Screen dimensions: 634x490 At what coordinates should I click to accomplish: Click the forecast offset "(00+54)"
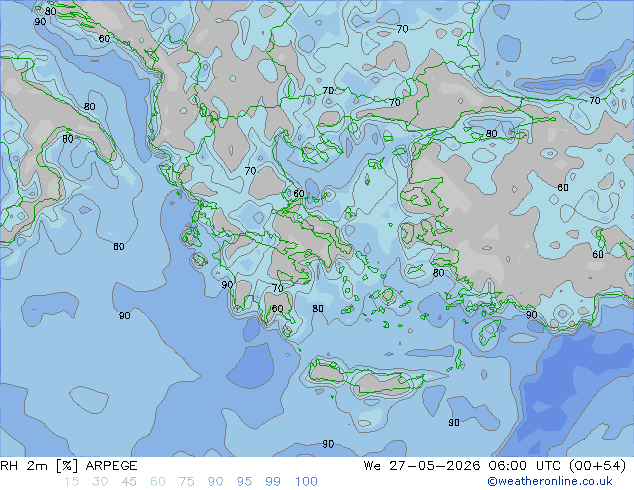point(597,466)
